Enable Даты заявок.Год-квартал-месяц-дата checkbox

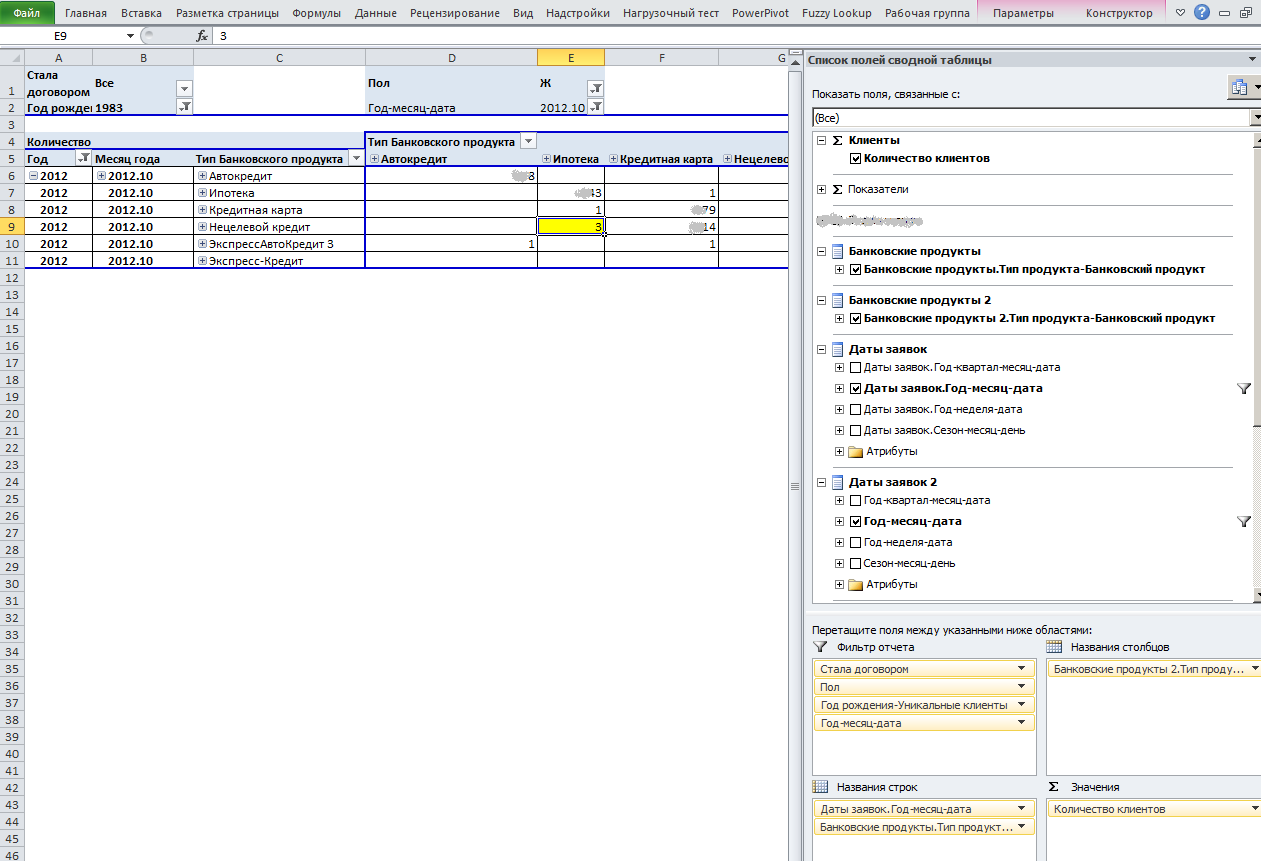pos(855,368)
